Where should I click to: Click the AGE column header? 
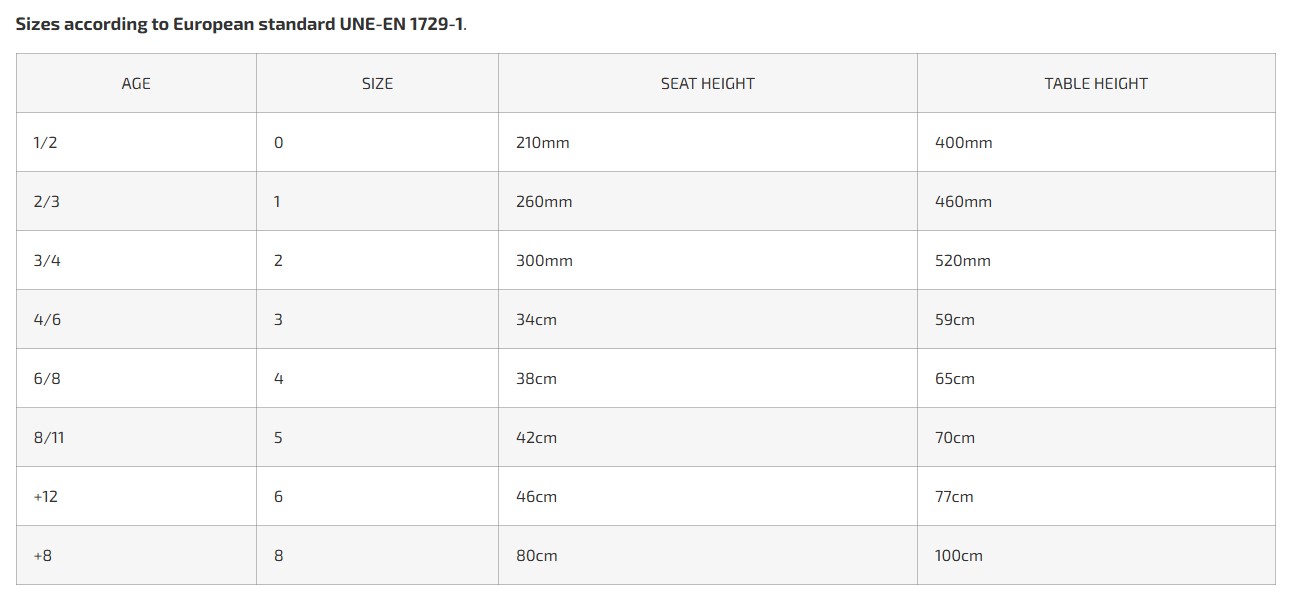point(136,84)
